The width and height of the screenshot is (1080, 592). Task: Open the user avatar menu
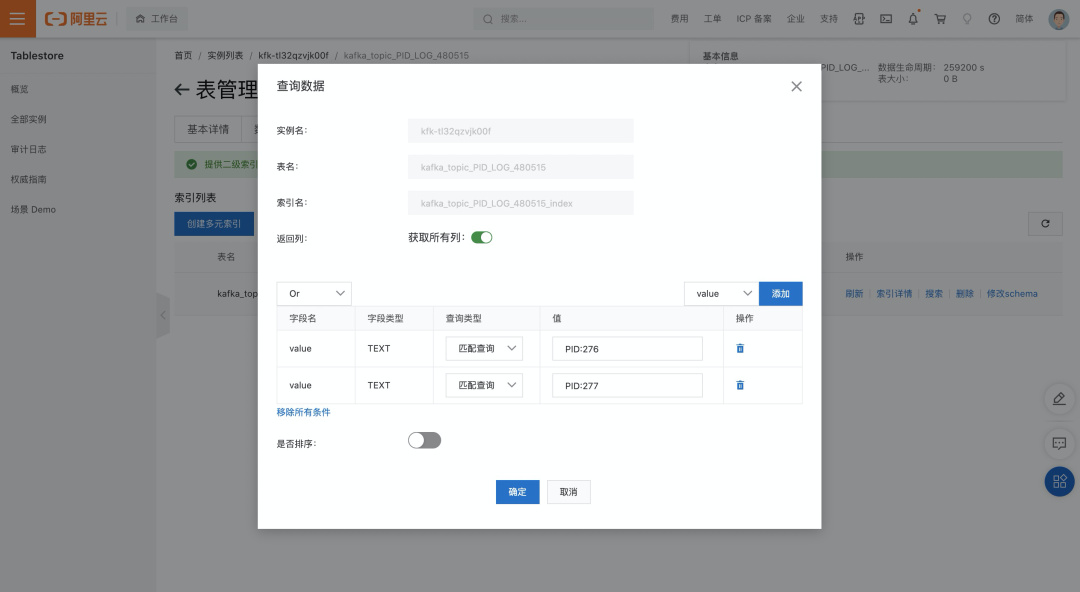pyautogui.click(x=1059, y=19)
